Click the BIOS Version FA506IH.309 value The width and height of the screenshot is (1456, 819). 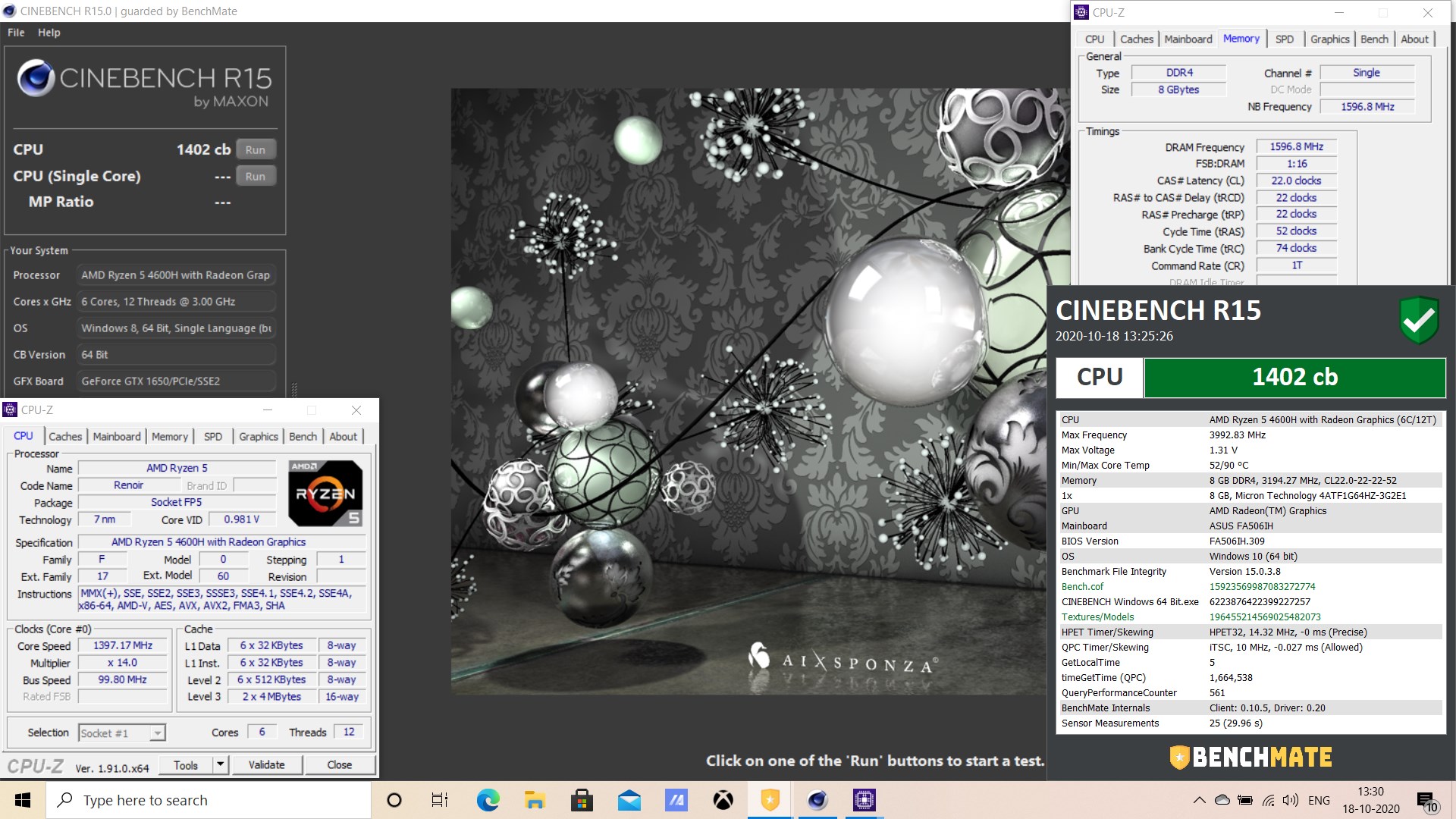point(1237,541)
